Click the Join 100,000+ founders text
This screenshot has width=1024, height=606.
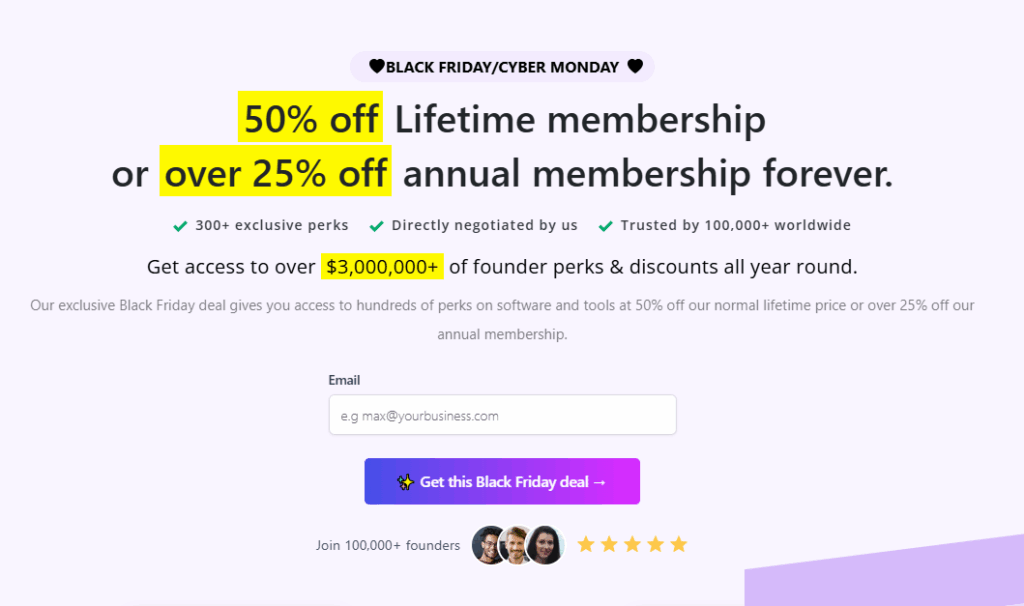pos(388,546)
